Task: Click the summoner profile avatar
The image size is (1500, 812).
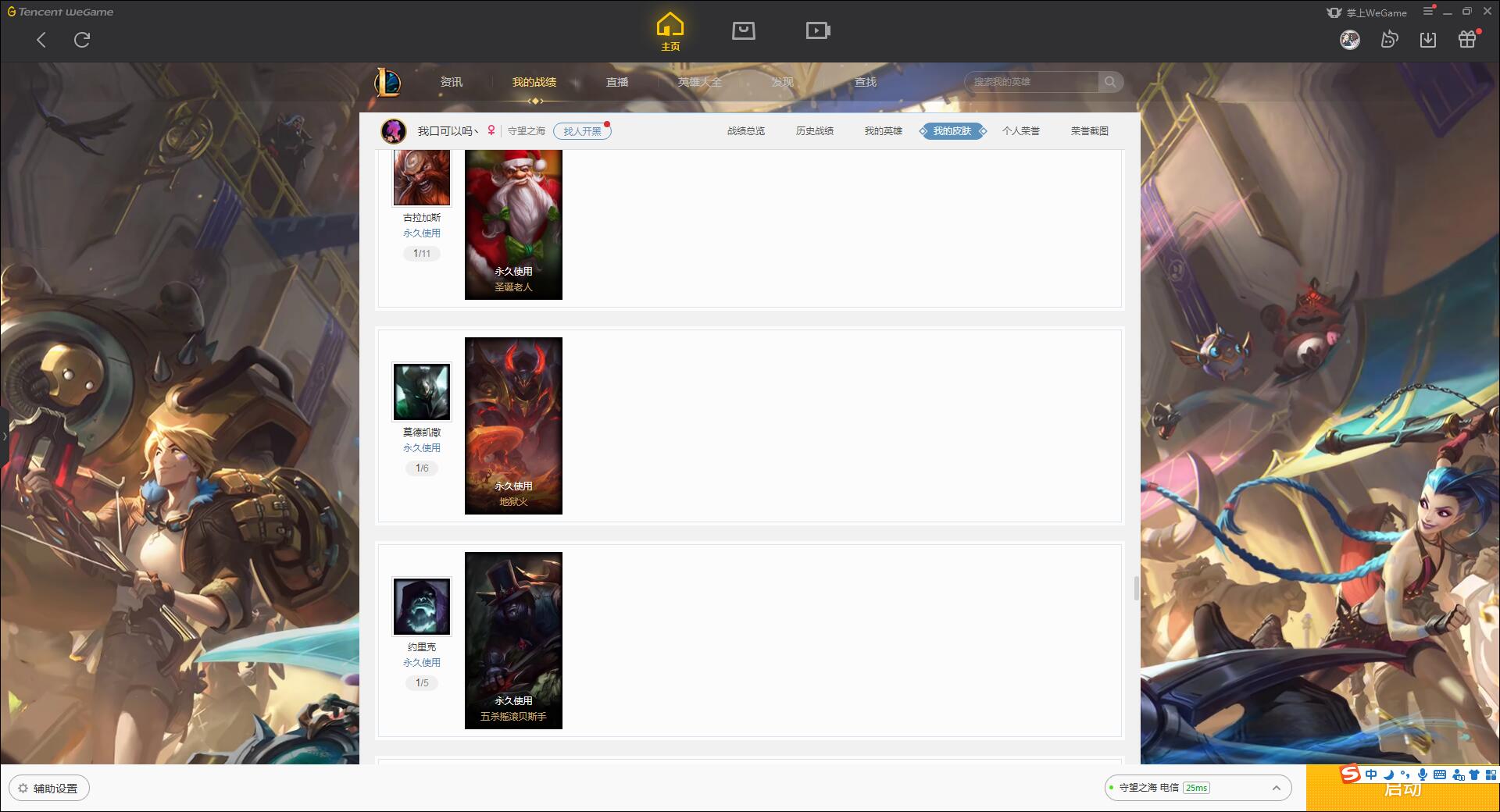Action: (x=393, y=131)
